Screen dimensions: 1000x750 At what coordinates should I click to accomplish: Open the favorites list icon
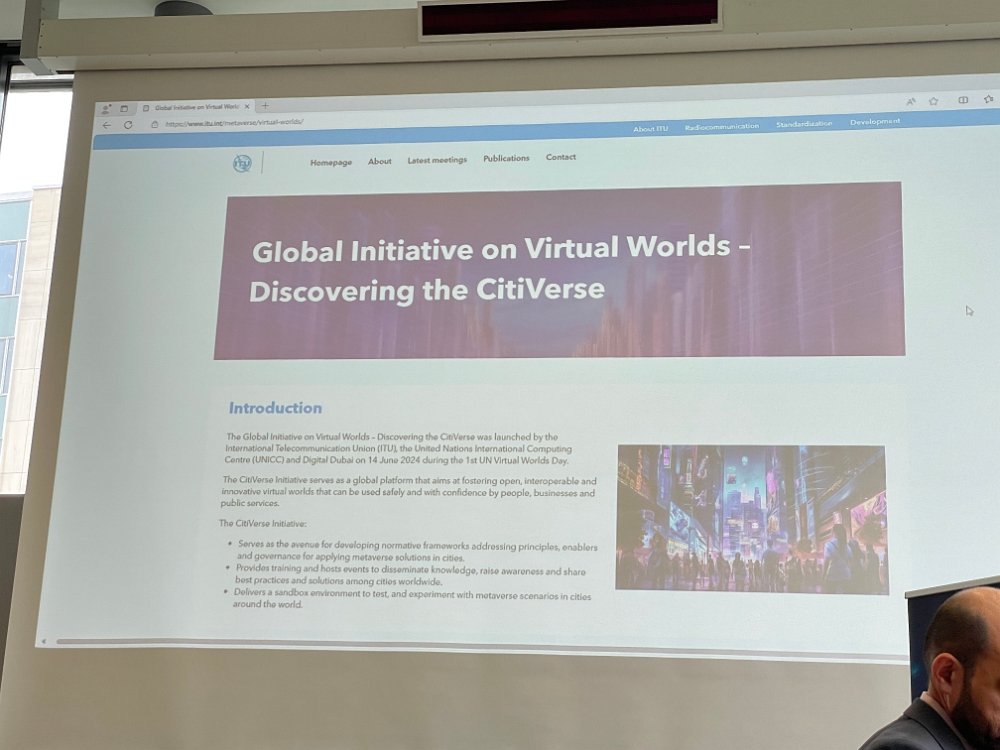point(988,99)
